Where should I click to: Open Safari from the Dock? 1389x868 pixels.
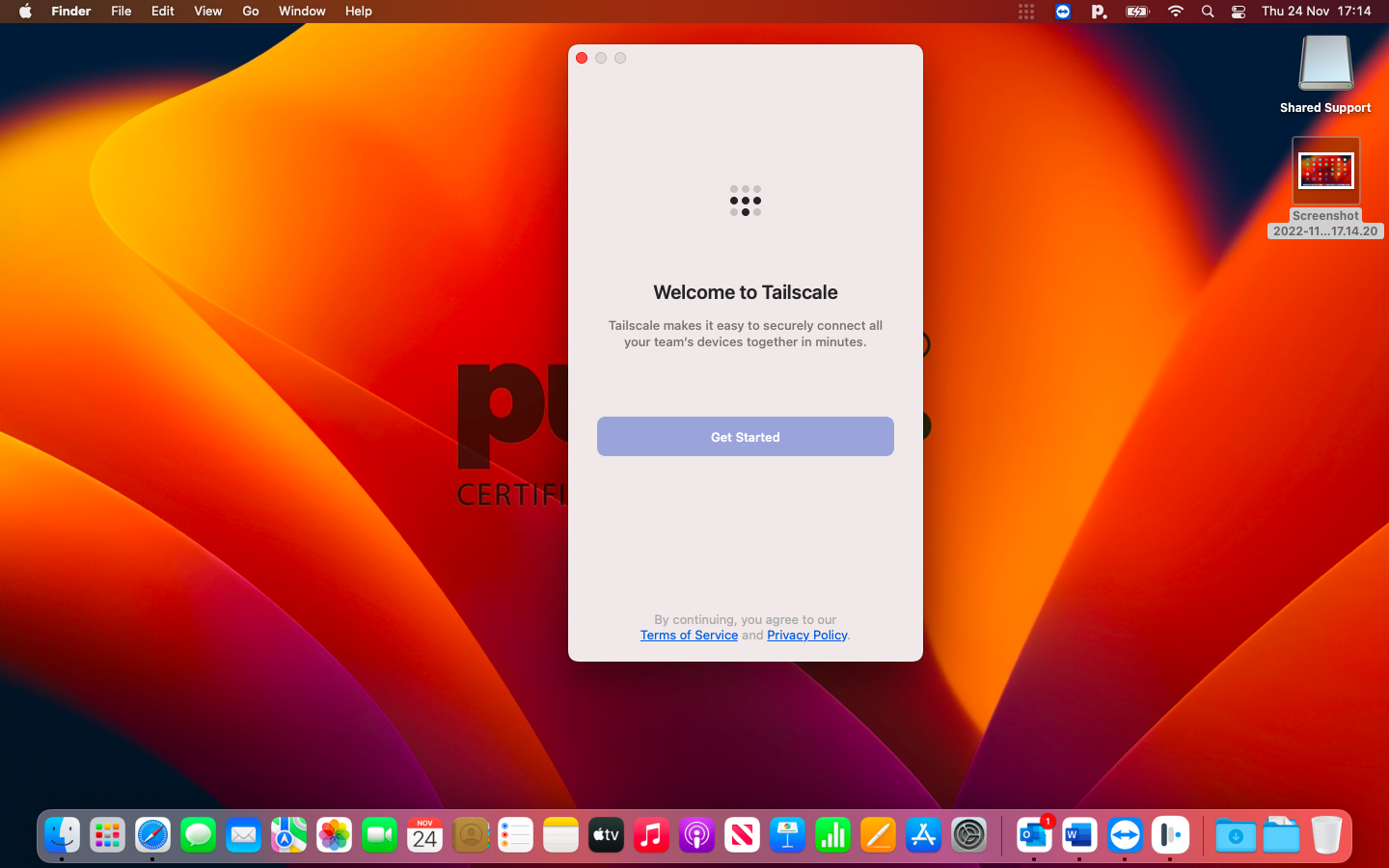152,835
